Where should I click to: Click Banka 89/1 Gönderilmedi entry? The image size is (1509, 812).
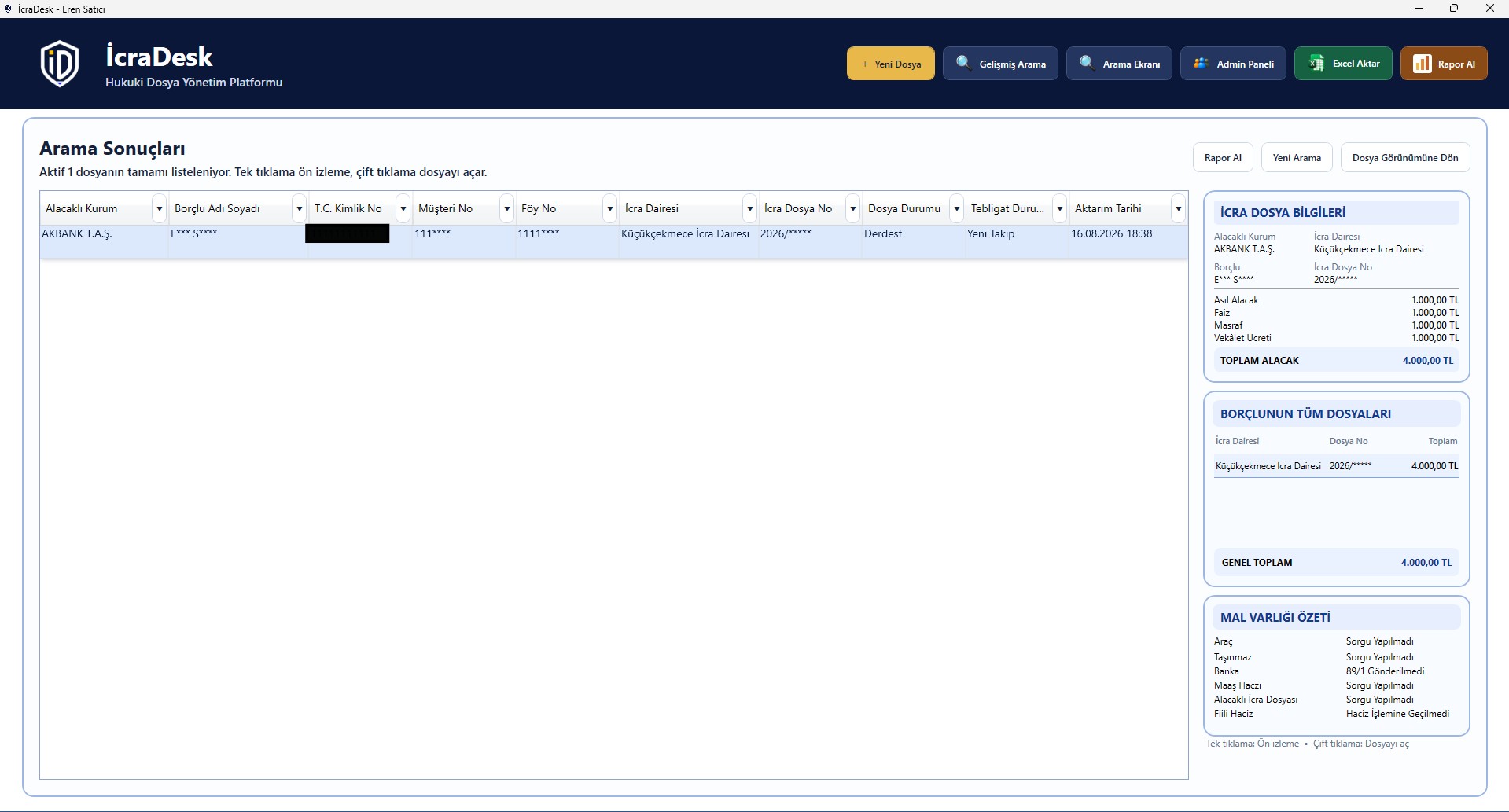coord(1337,671)
